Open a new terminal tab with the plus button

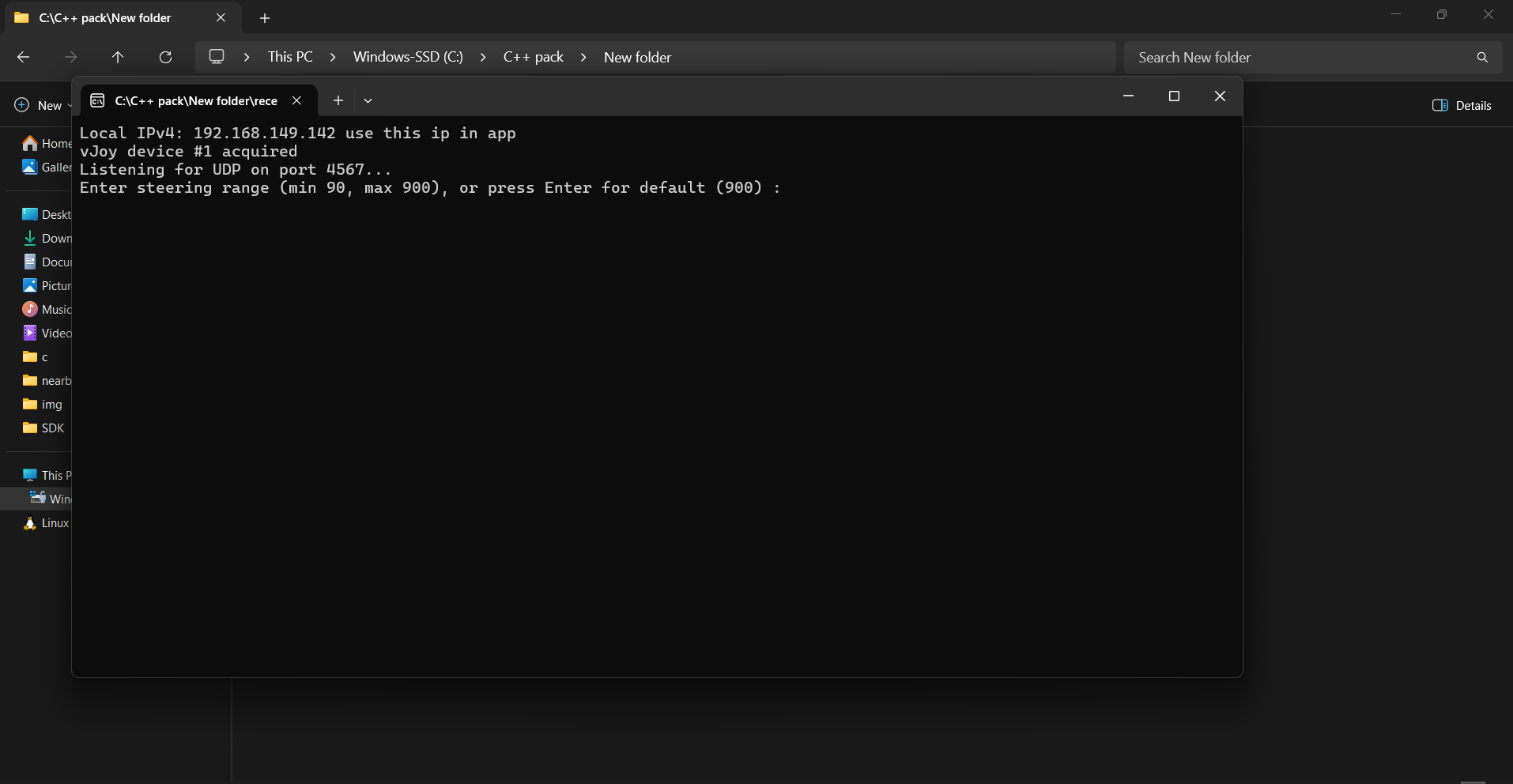pos(338,100)
